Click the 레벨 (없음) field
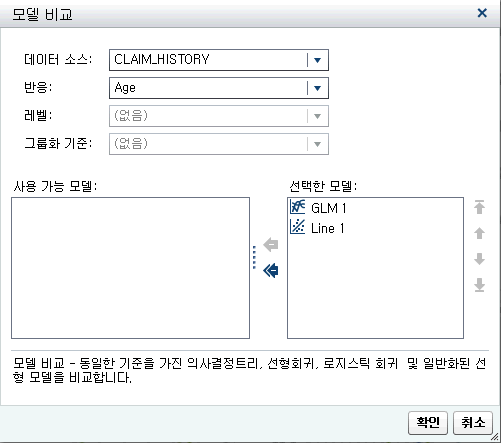 click(x=219, y=116)
